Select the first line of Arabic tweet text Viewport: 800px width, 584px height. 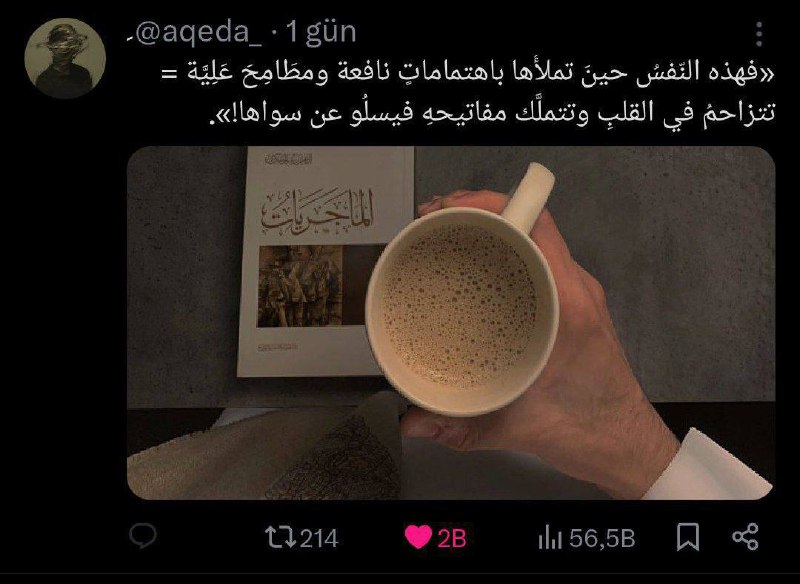click(468, 73)
